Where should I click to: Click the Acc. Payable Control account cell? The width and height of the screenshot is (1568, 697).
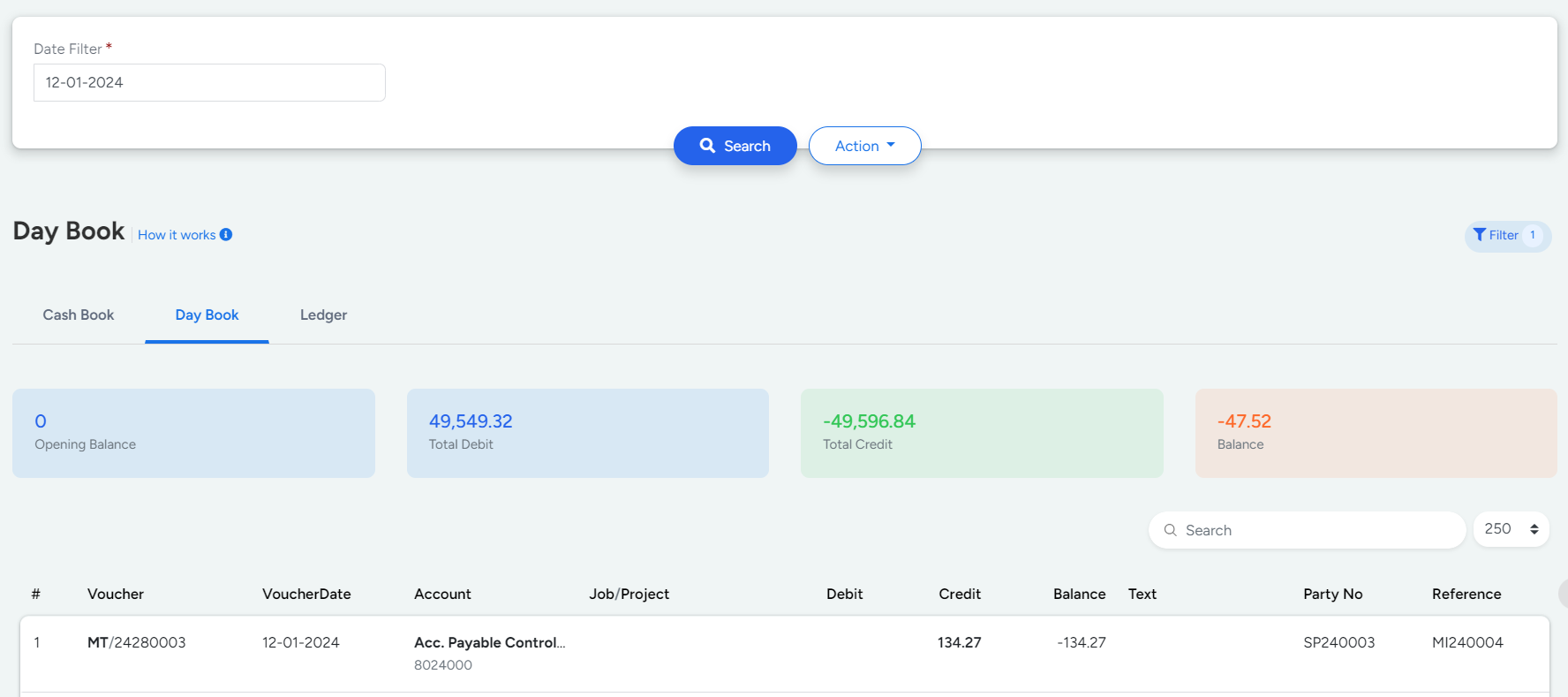click(x=489, y=642)
